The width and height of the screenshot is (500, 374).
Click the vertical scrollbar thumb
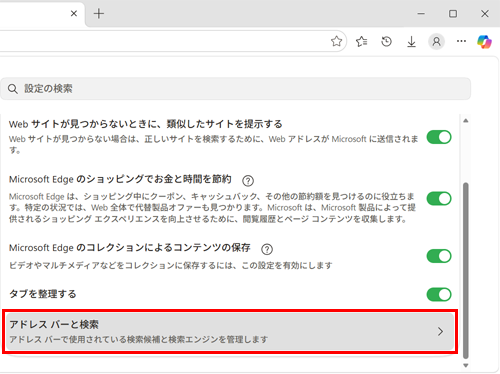466,271
